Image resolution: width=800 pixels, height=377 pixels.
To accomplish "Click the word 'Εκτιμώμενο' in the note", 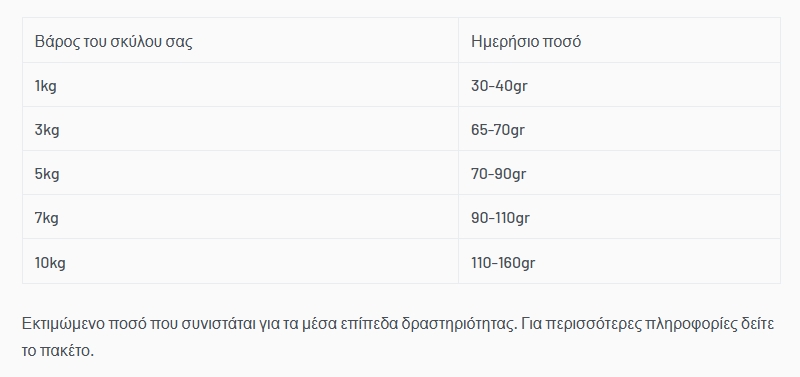I will coord(63,324).
